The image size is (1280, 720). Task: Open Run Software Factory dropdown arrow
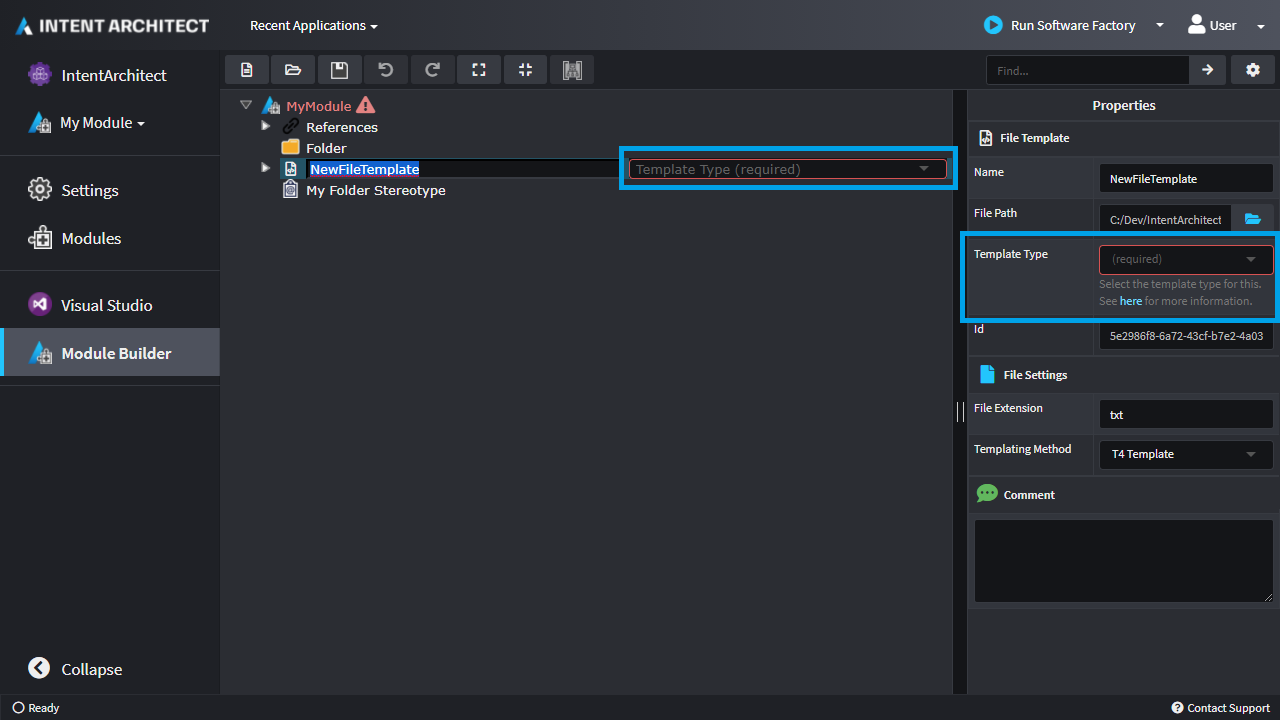[x=1160, y=26]
